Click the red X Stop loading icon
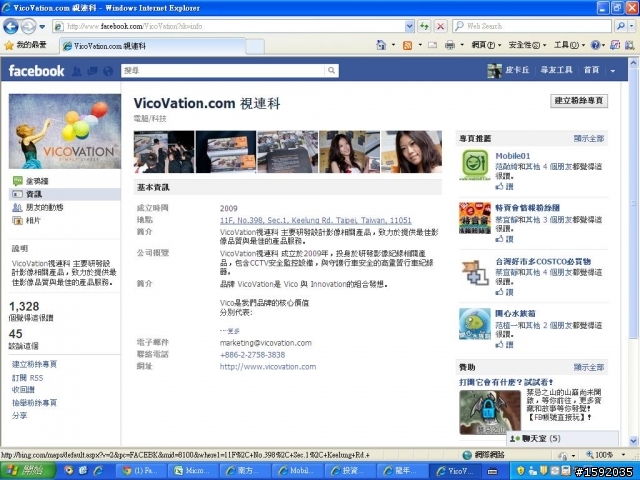Viewport: 640px width, 480px height. [440, 26]
